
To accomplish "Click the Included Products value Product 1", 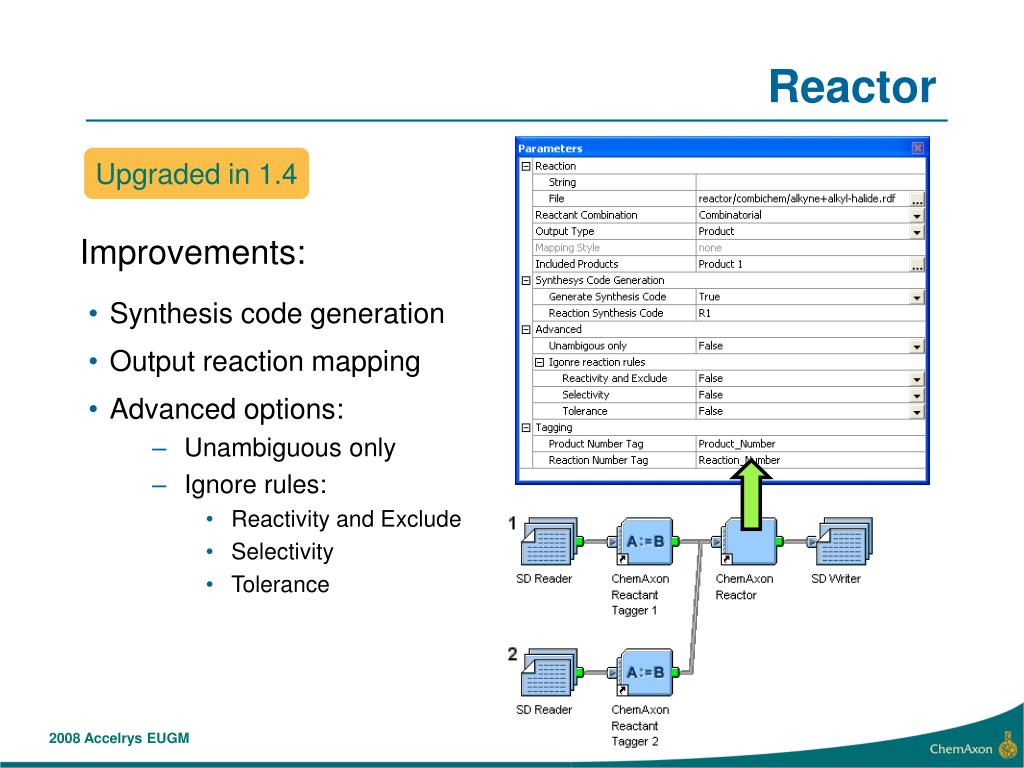I will click(803, 264).
